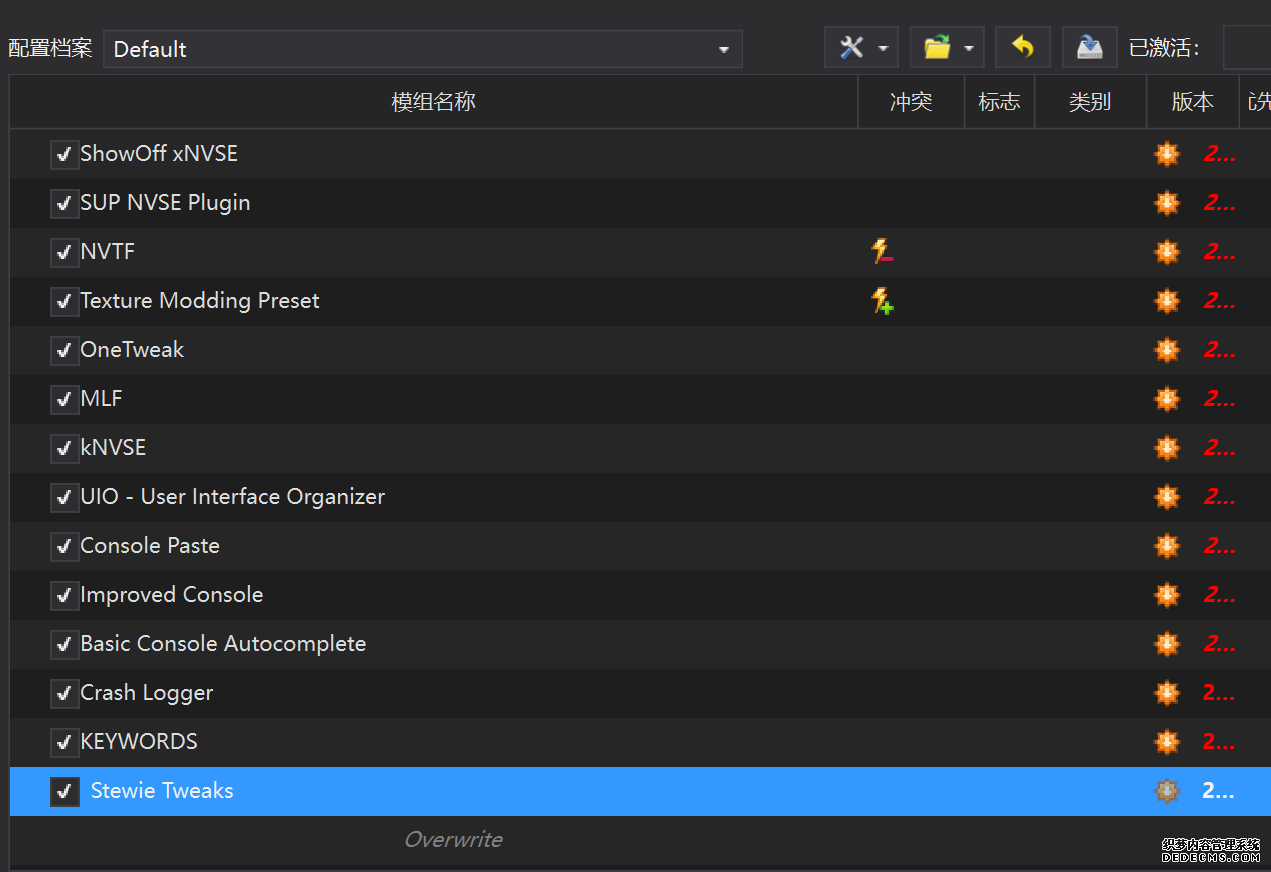The image size is (1271, 872).
Task: Disable the OneTweak mod checkbox
Action: tap(64, 350)
